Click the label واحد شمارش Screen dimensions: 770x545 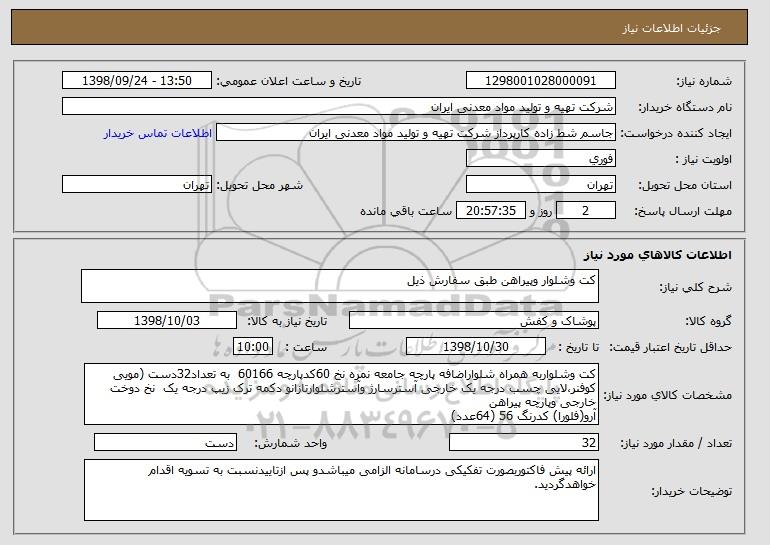(x=291, y=443)
